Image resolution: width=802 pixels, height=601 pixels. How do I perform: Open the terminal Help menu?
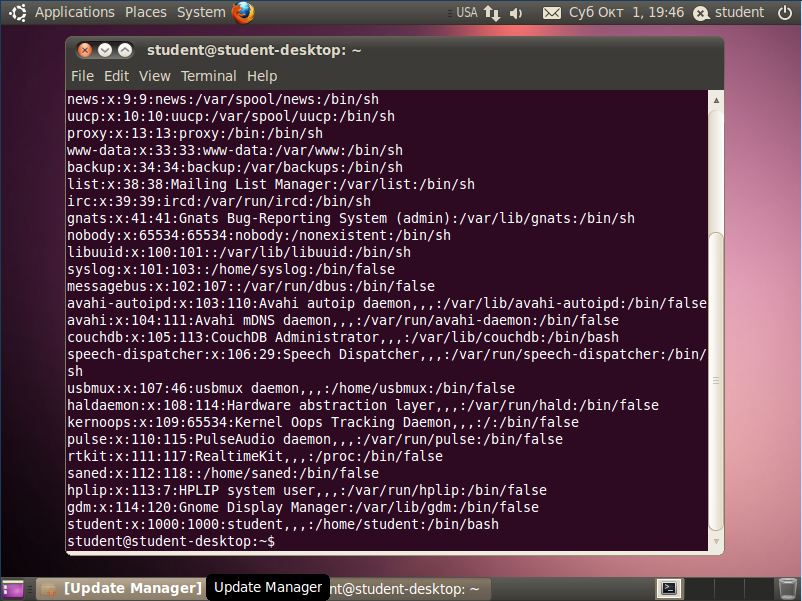(262, 76)
